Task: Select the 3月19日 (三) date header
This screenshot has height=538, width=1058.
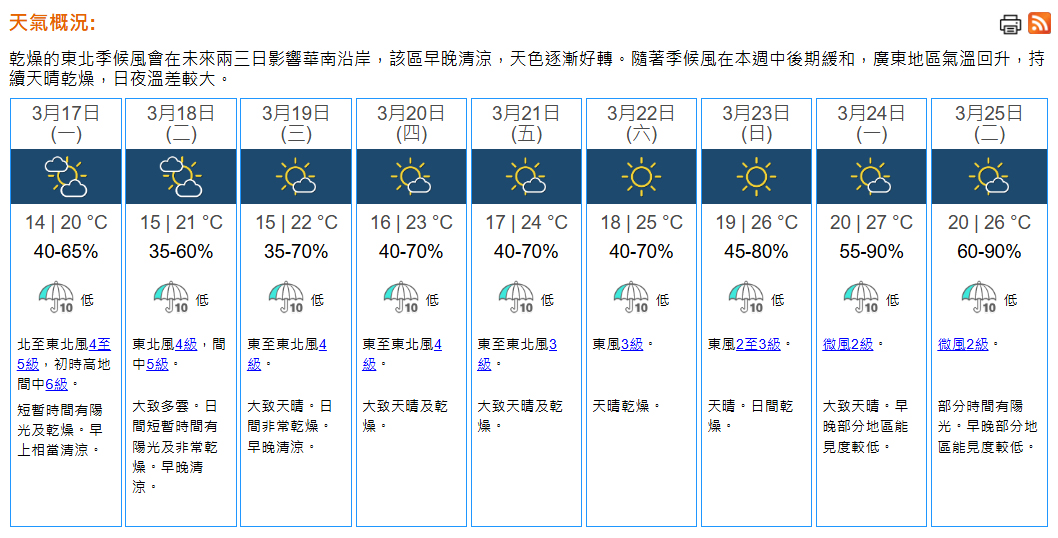Action: (x=296, y=123)
